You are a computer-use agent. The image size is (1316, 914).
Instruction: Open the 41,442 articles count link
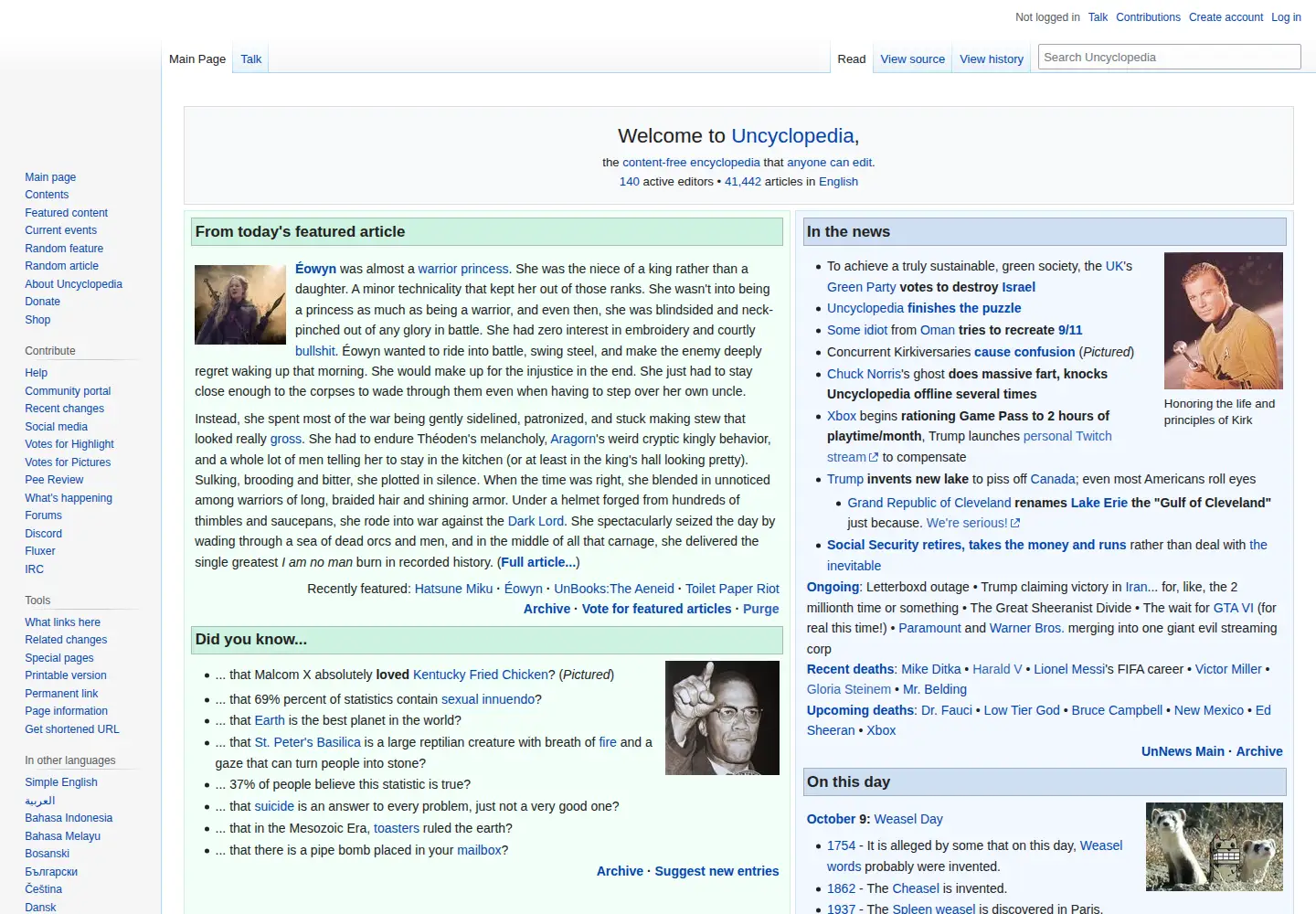[x=743, y=182]
